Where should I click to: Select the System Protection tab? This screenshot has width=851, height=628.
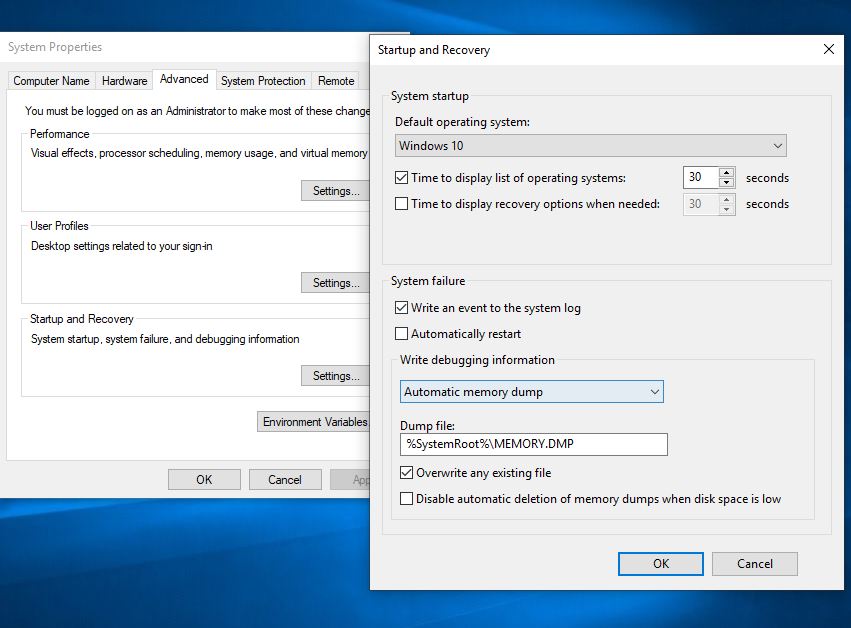click(x=263, y=81)
